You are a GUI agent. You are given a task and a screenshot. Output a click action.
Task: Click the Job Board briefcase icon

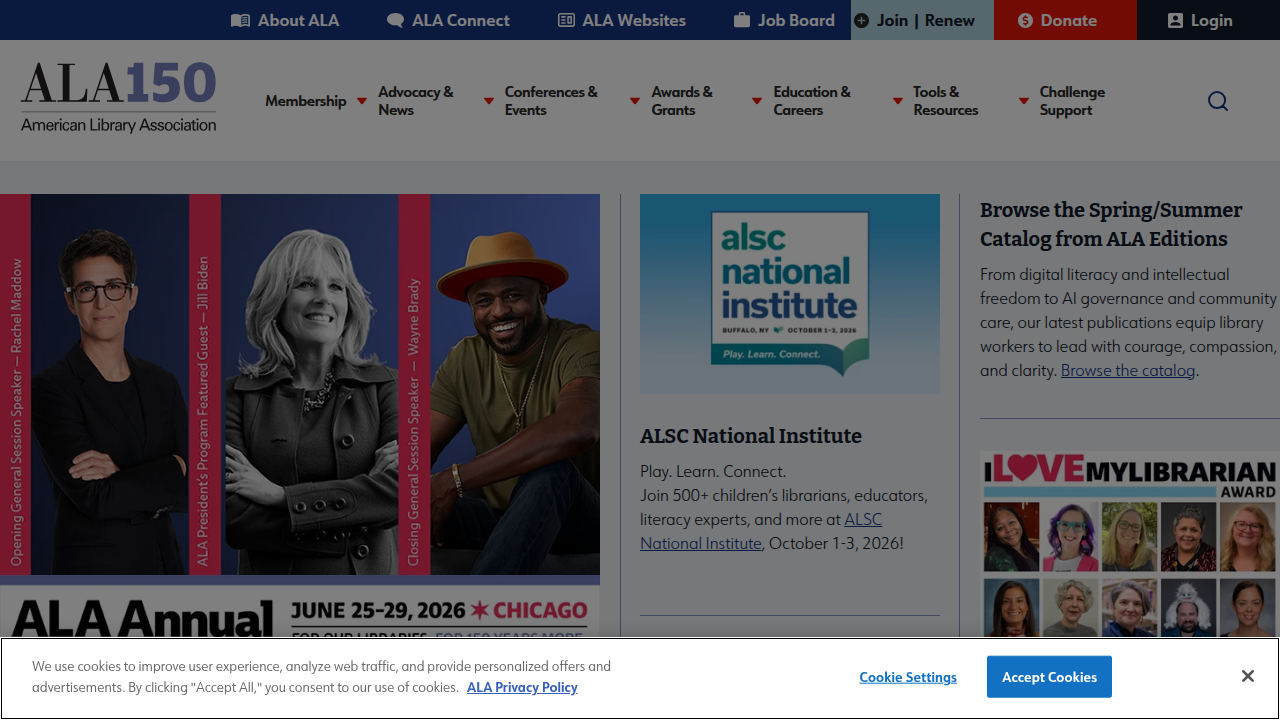tap(742, 20)
